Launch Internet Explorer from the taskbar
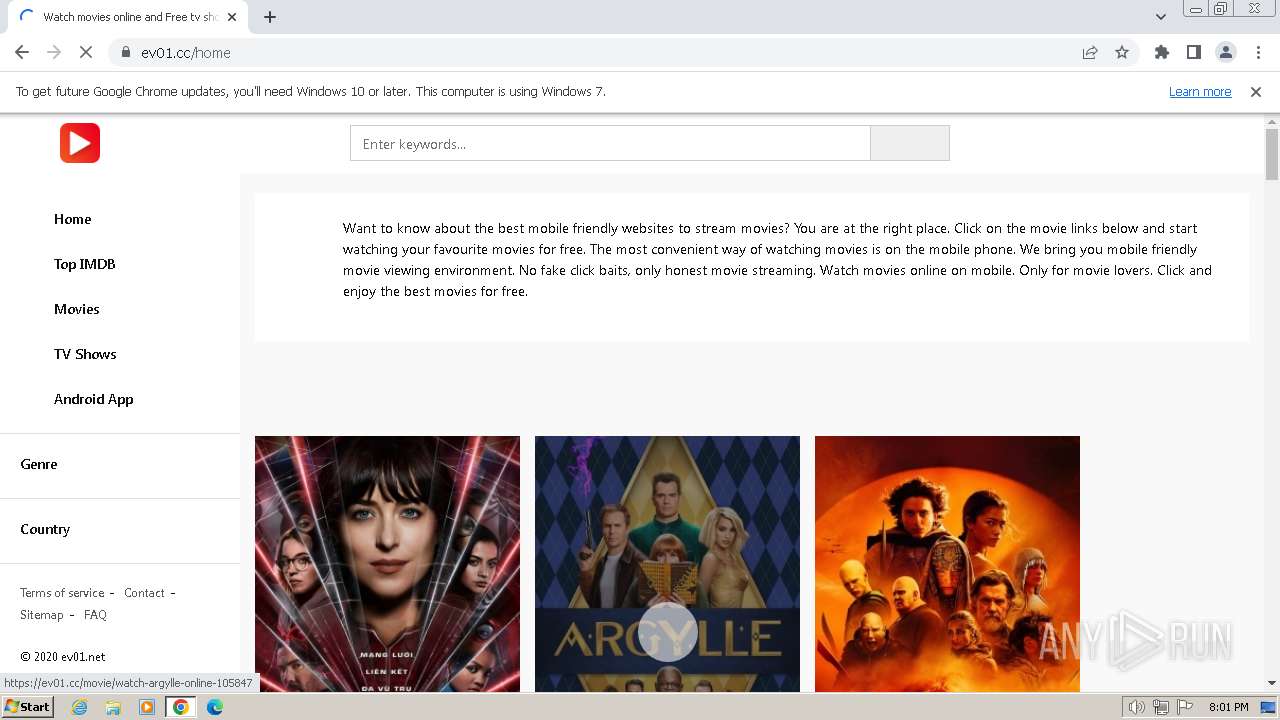This screenshot has width=1280, height=720. 79,707
